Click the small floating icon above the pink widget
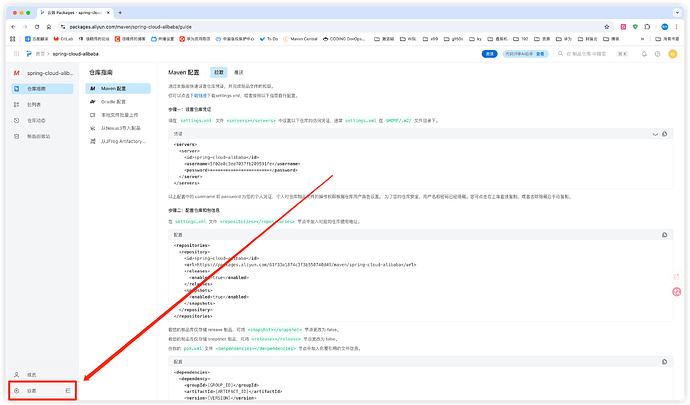 [677, 276]
